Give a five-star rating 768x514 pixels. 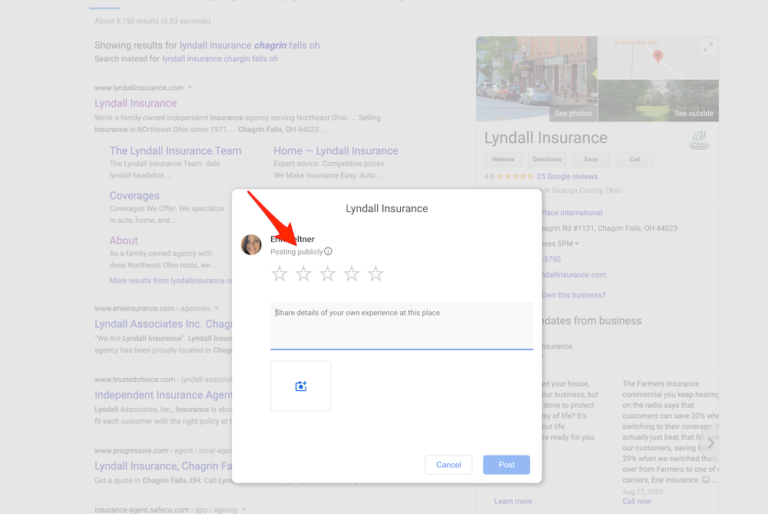click(375, 274)
